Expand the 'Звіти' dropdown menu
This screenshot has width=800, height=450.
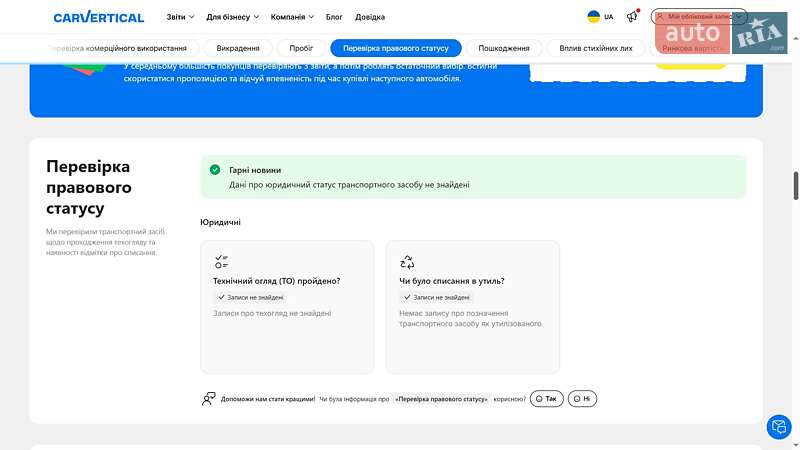pyautogui.click(x=181, y=17)
